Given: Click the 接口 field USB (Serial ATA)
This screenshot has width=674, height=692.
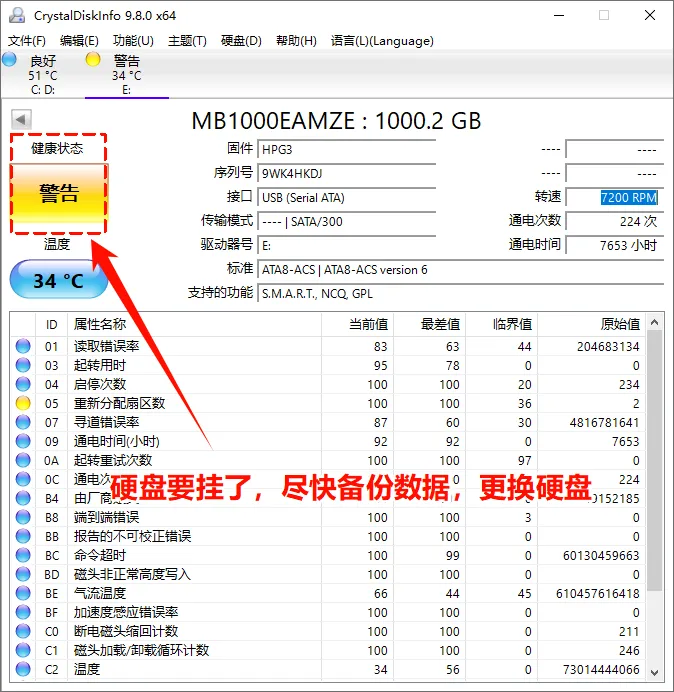Looking at the screenshot, I should pos(347,198).
